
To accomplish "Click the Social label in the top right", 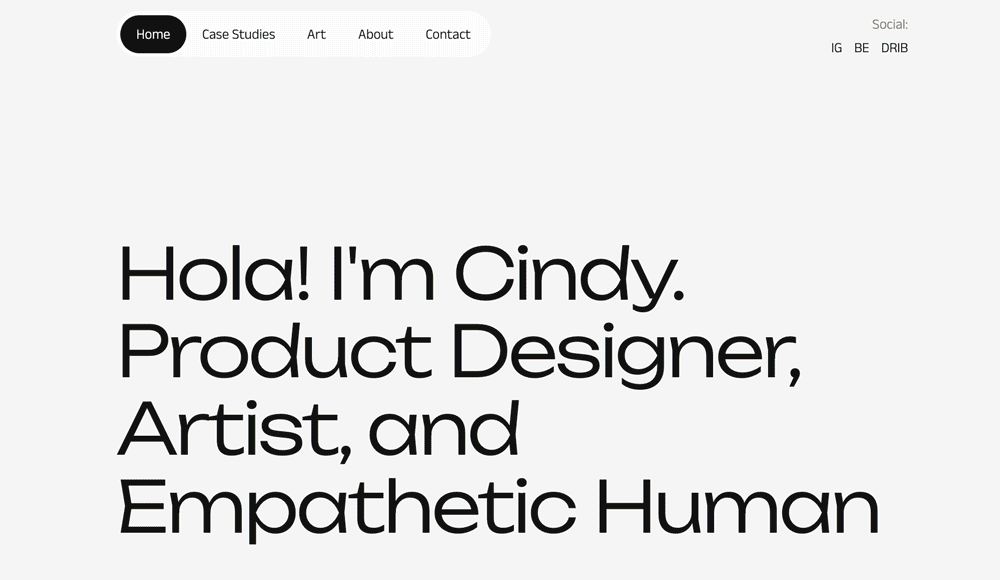I will click(x=890, y=24).
